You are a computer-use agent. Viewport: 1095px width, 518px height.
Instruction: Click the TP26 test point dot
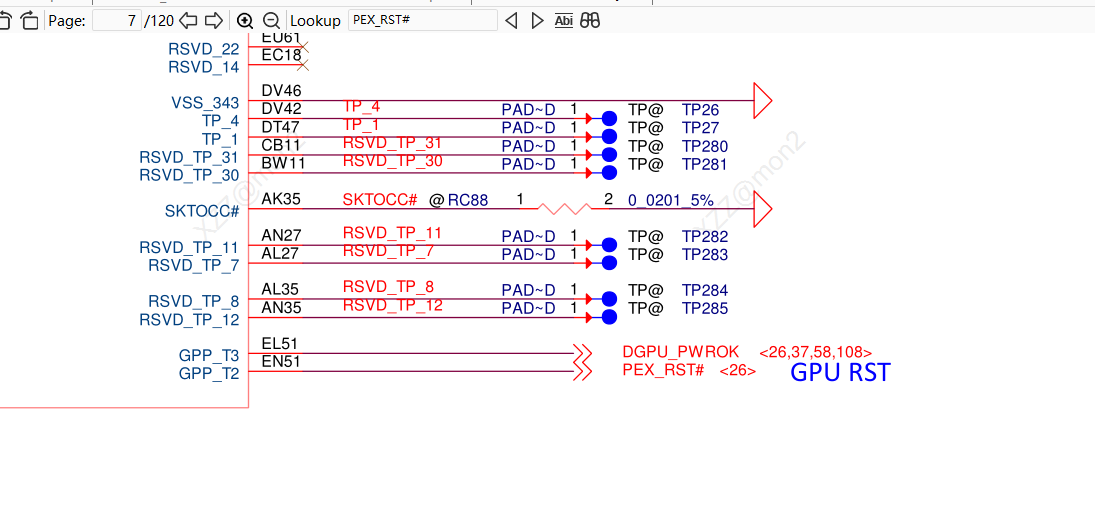tap(609, 118)
